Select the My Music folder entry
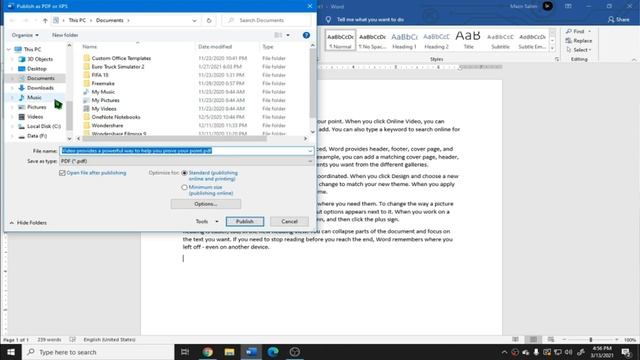Image resolution: width=640 pixels, height=360 pixels. (x=103, y=92)
